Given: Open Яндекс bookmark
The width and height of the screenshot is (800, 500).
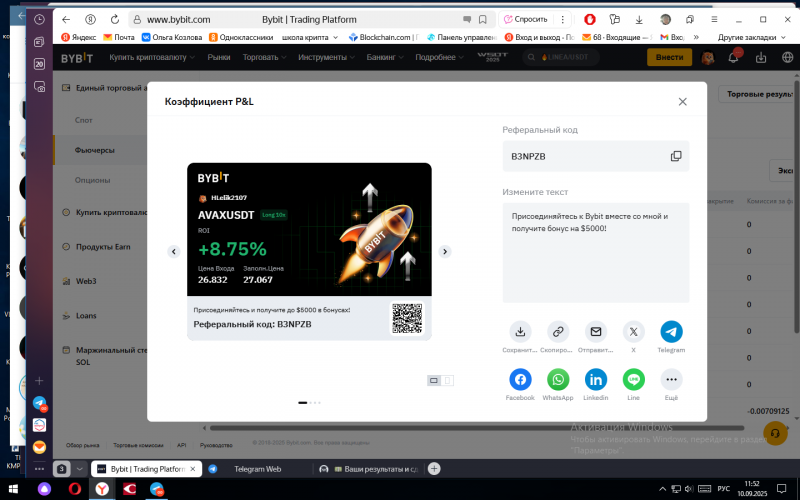Looking at the screenshot, I should pyautogui.click(x=79, y=37).
